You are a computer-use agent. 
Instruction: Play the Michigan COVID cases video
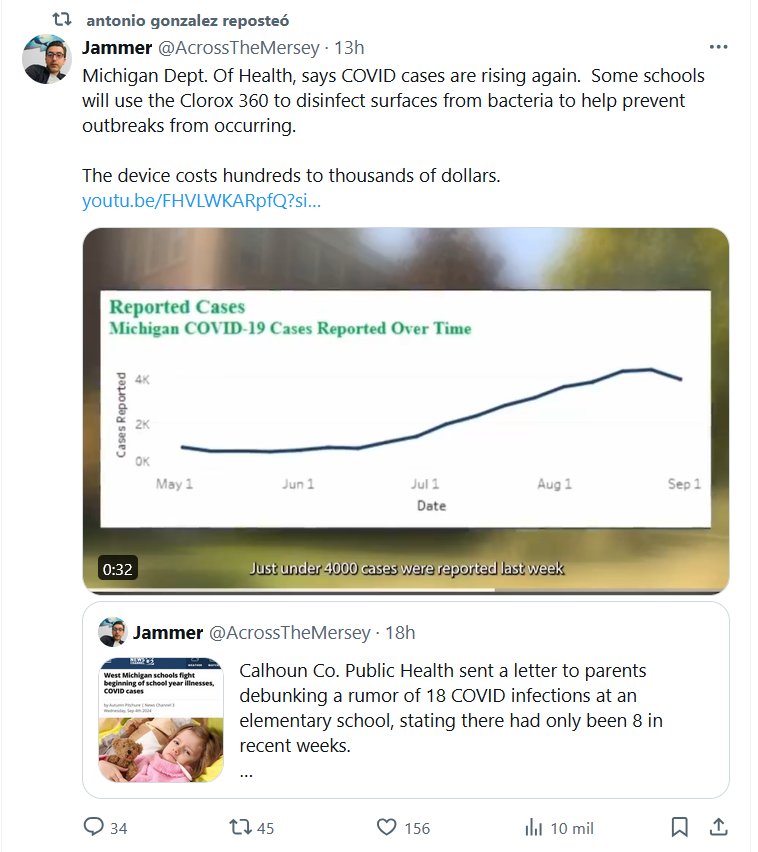(x=405, y=410)
